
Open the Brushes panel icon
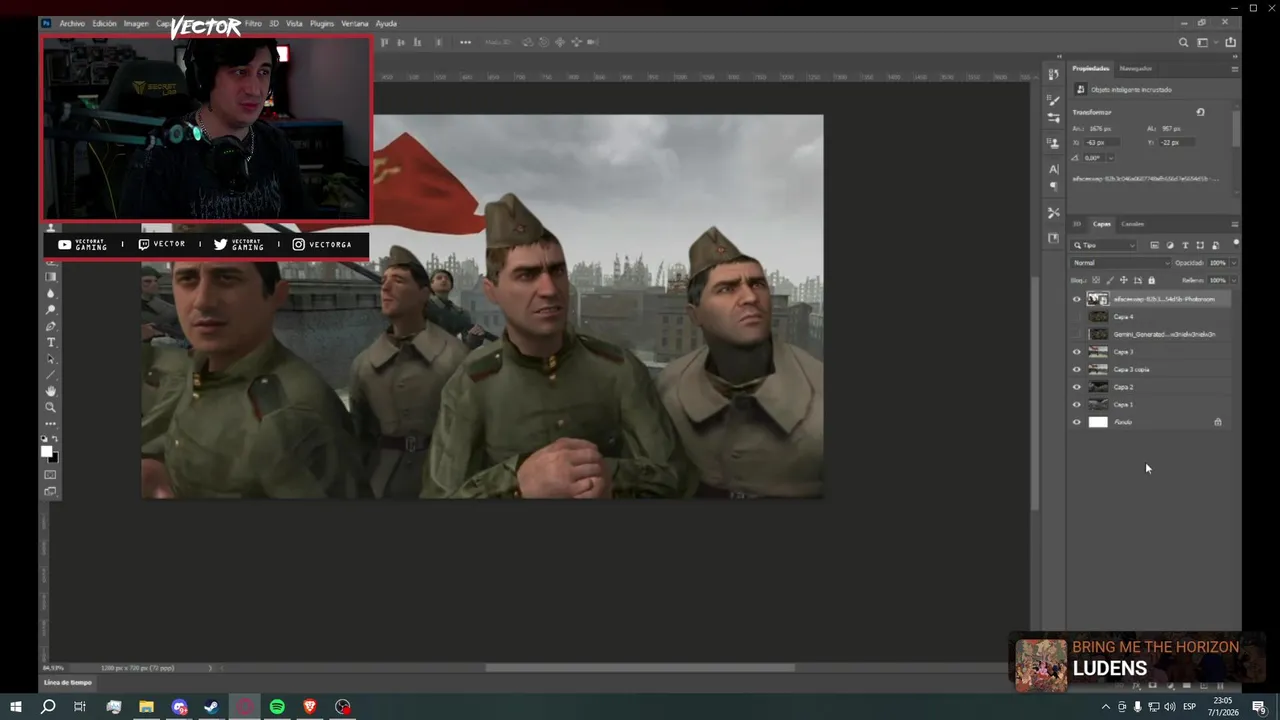[x=1053, y=100]
